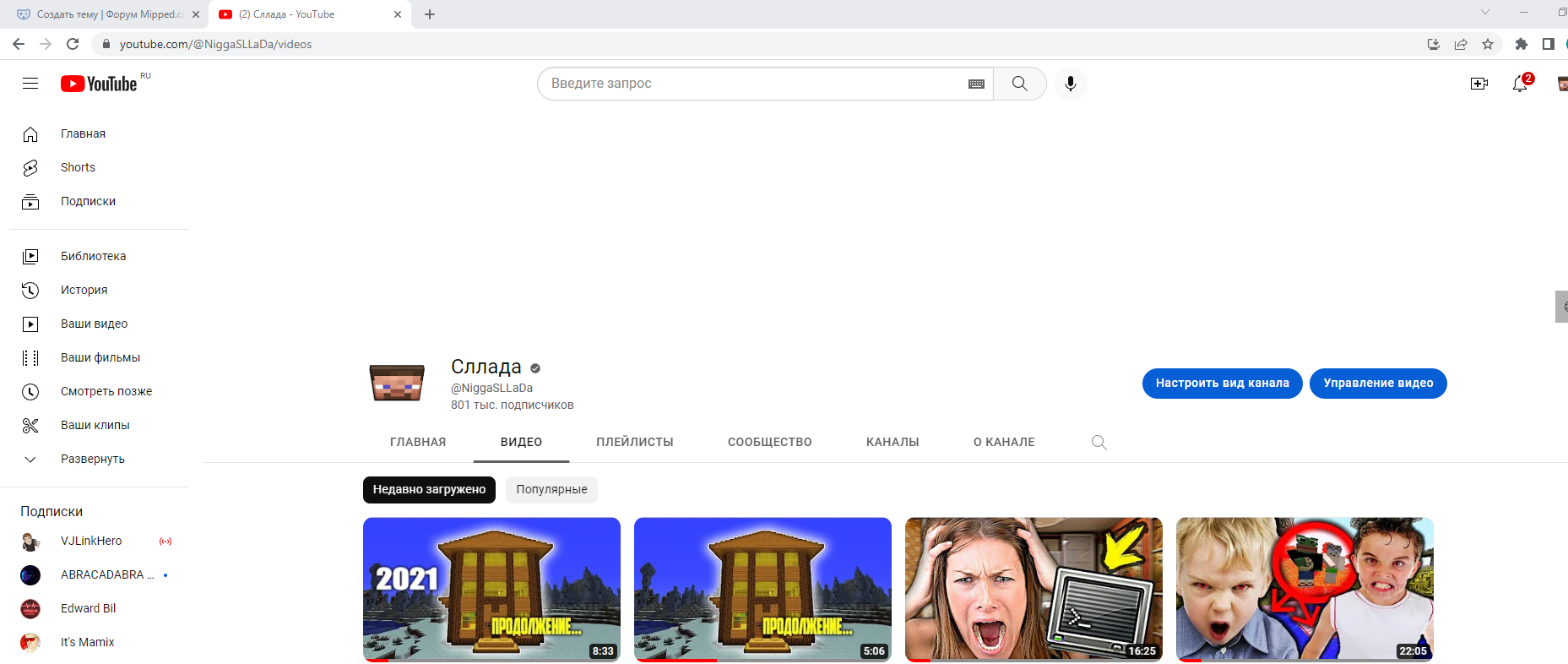Image resolution: width=1568 pixels, height=664 pixels.
Task: Click Управление видео button
Action: (x=1378, y=383)
